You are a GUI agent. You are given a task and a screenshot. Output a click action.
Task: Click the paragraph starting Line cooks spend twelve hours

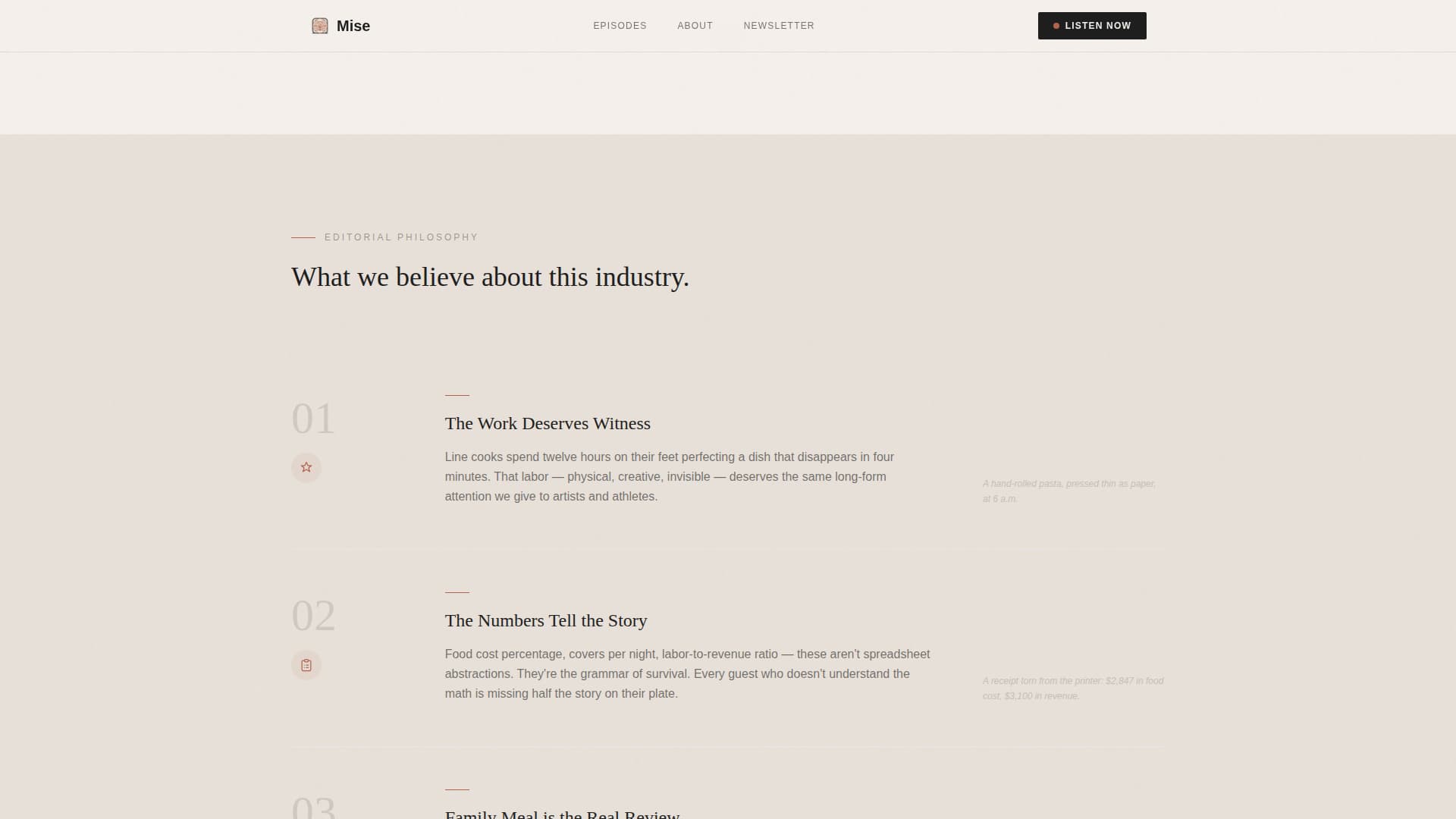click(670, 477)
